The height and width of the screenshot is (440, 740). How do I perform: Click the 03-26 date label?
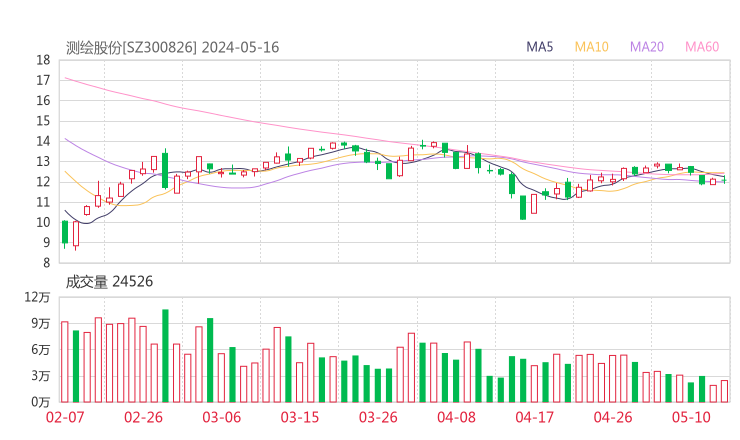(x=378, y=417)
